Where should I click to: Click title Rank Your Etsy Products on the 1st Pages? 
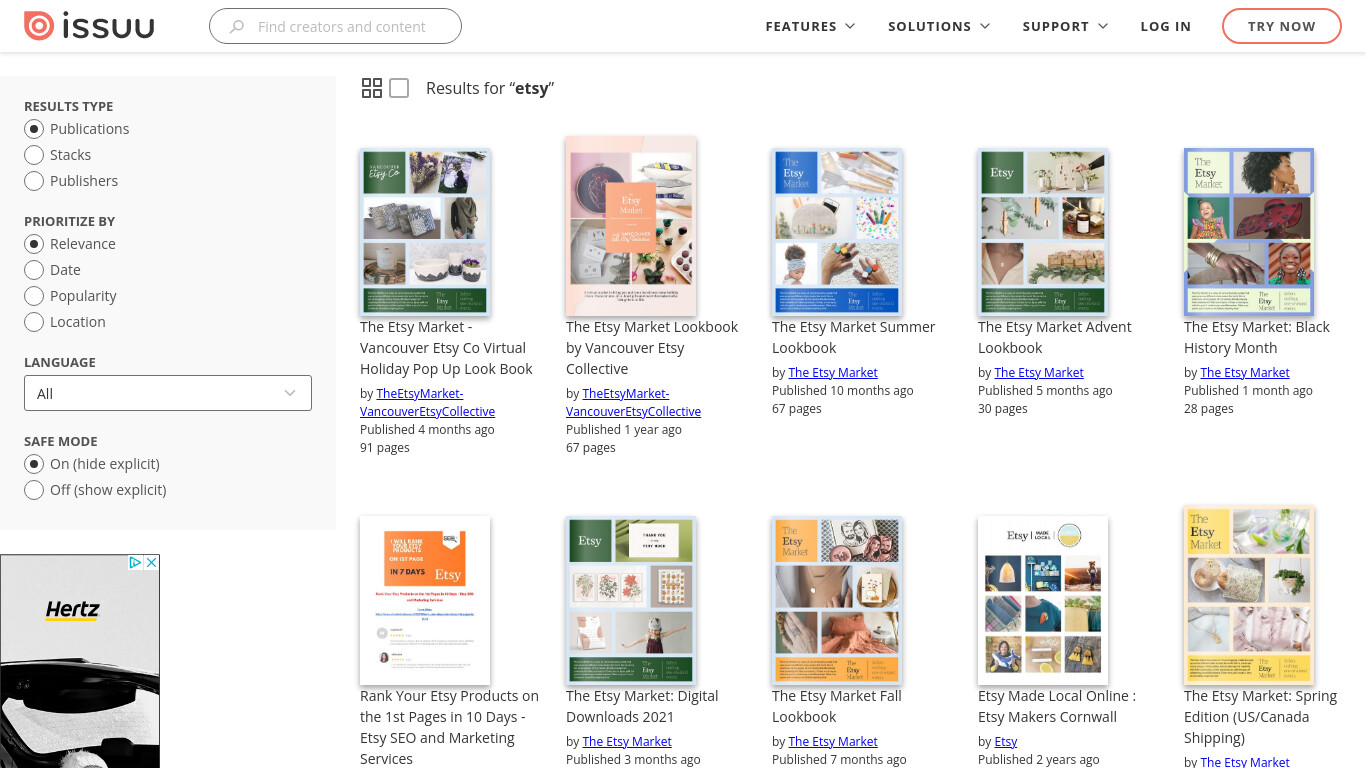[450, 727]
